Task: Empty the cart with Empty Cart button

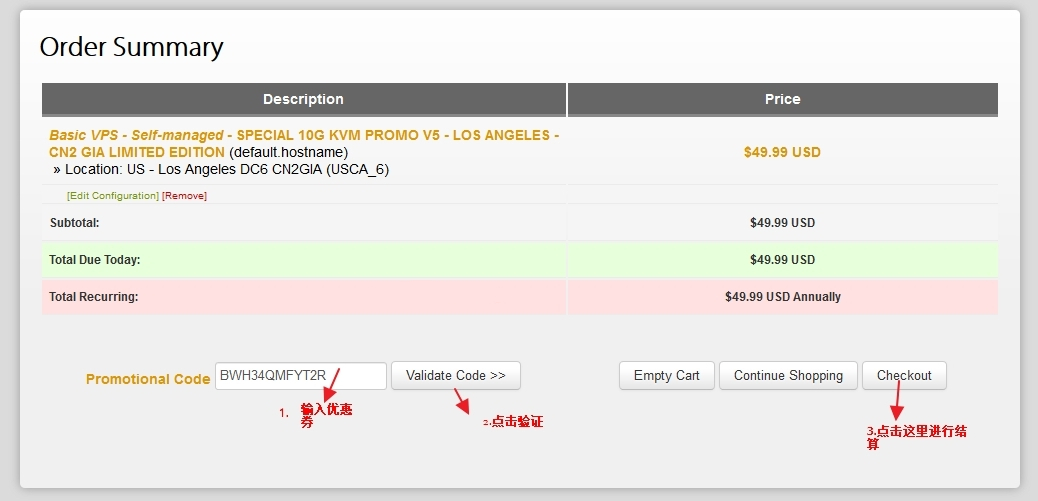Action: coord(667,375)
